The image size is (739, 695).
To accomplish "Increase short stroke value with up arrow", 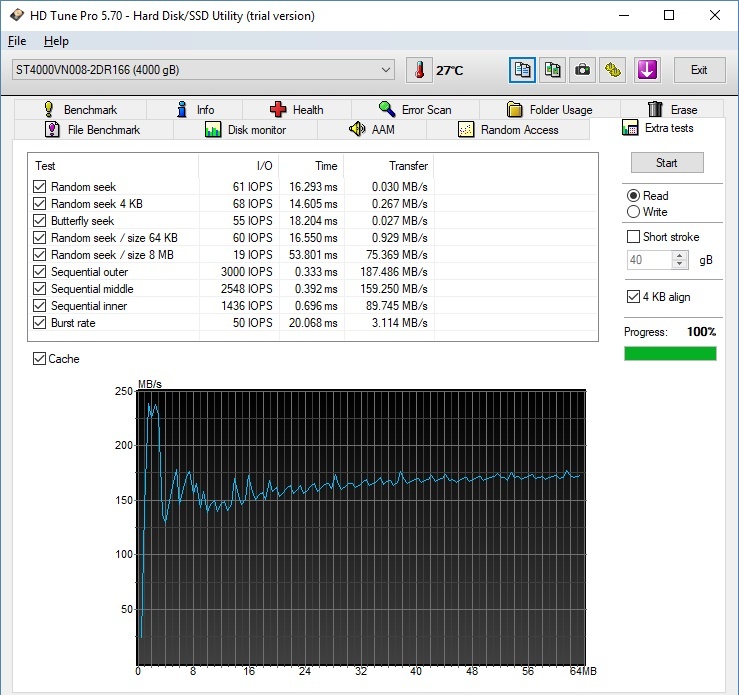I will tap(679, 255).
